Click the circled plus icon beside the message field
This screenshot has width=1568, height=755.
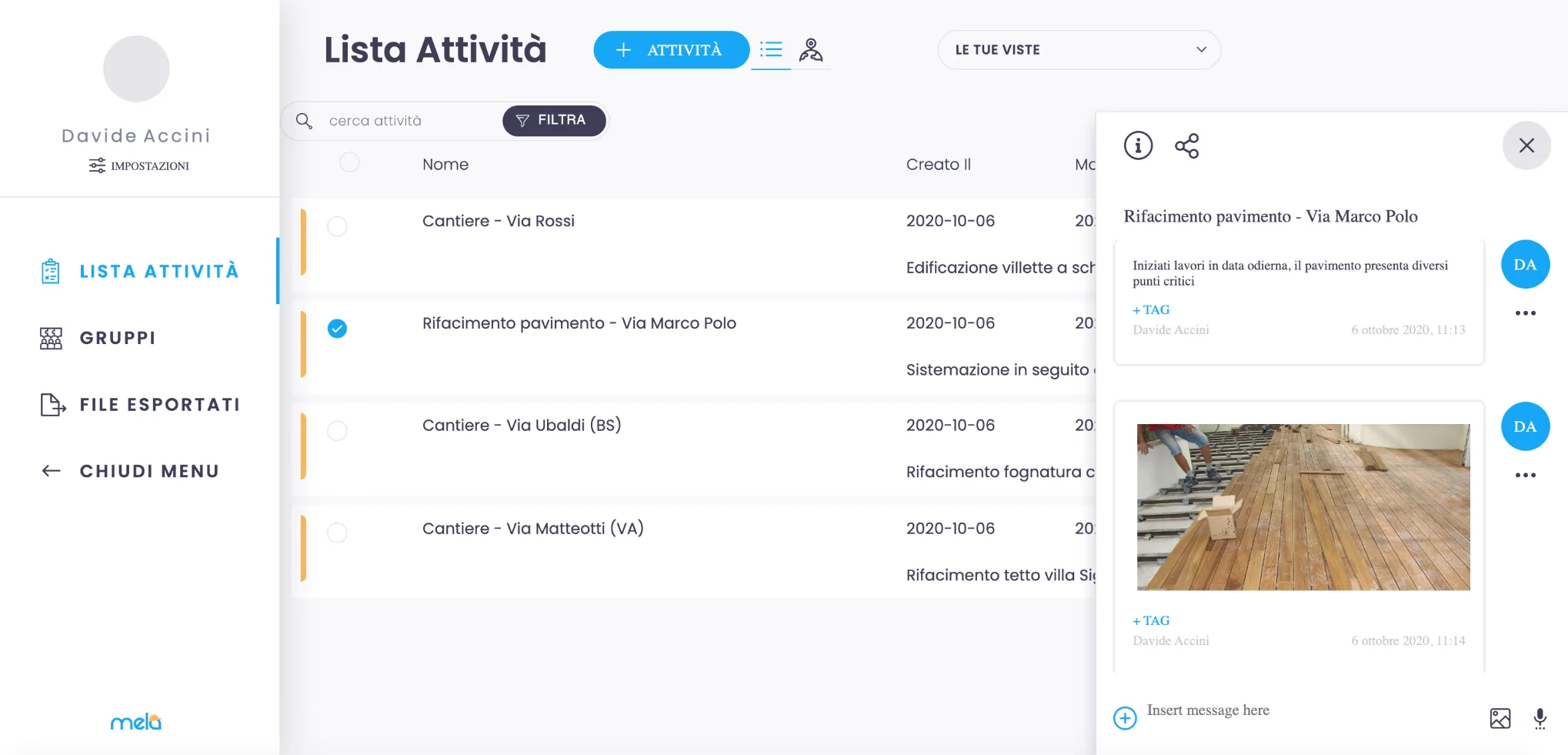[1125, 718]
